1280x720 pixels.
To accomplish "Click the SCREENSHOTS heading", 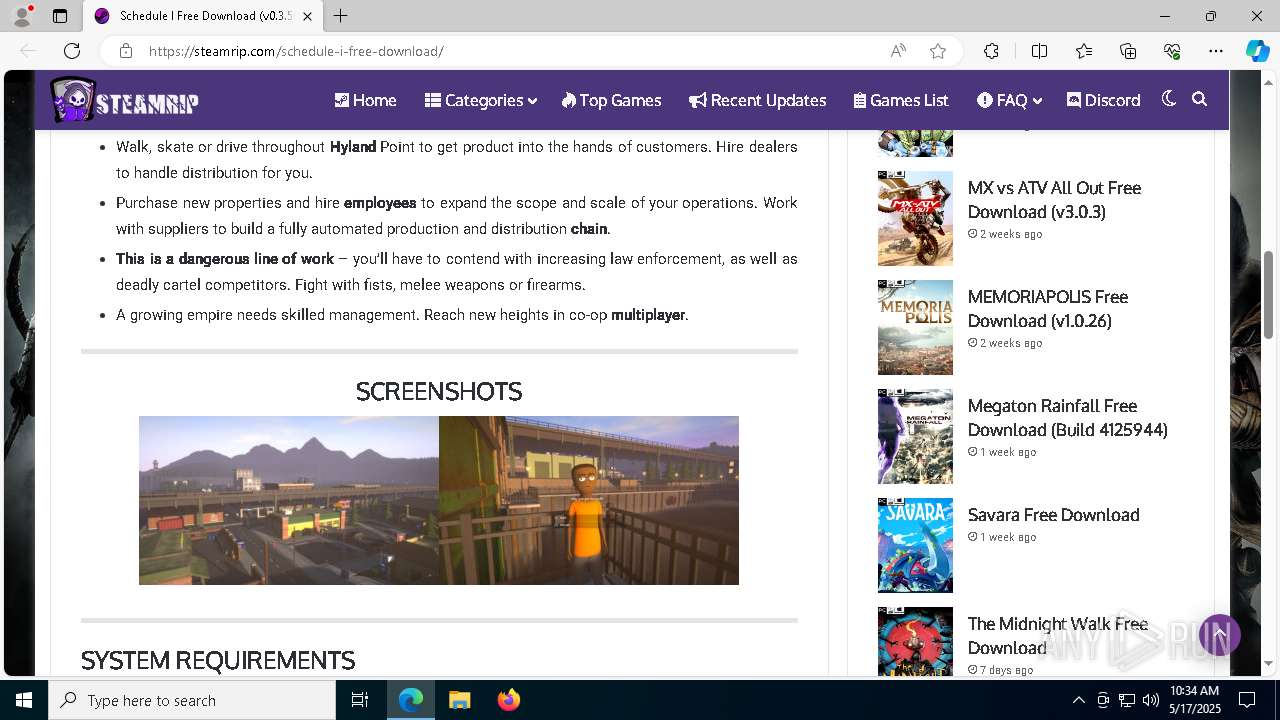I will point(439,391).
